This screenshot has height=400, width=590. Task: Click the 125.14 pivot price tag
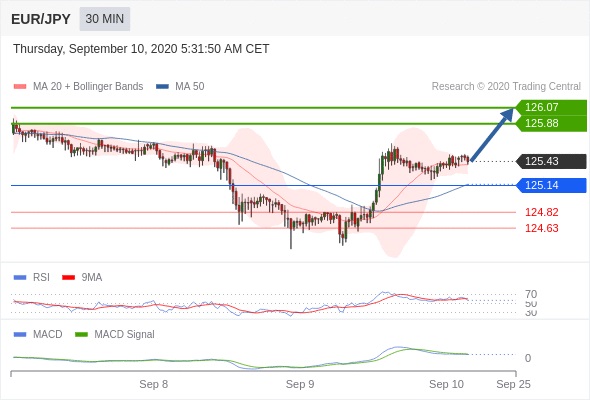551,185
